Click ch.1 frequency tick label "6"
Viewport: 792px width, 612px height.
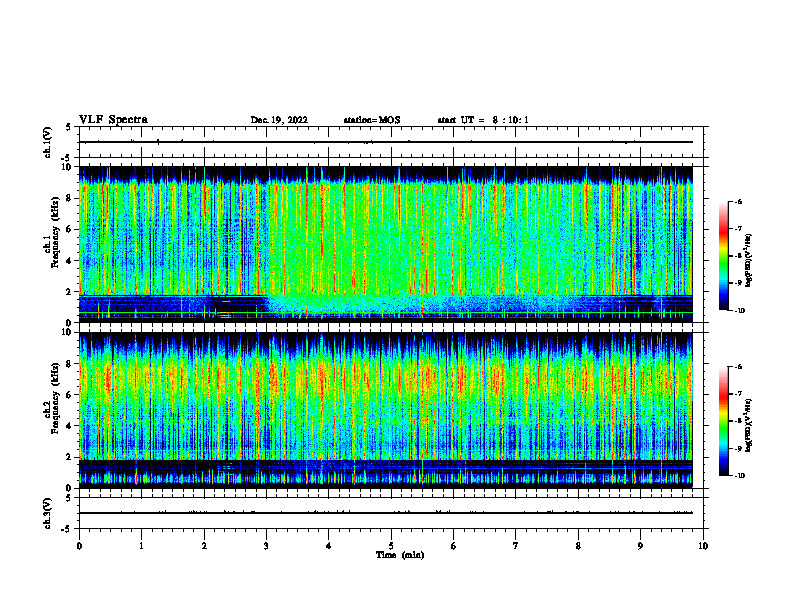(69, 229)
